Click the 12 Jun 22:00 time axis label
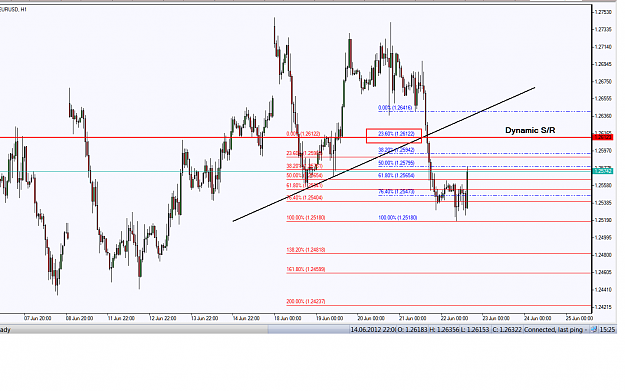Image resolution: width=625 pixels, height=391 pixels. coord(163,318)
